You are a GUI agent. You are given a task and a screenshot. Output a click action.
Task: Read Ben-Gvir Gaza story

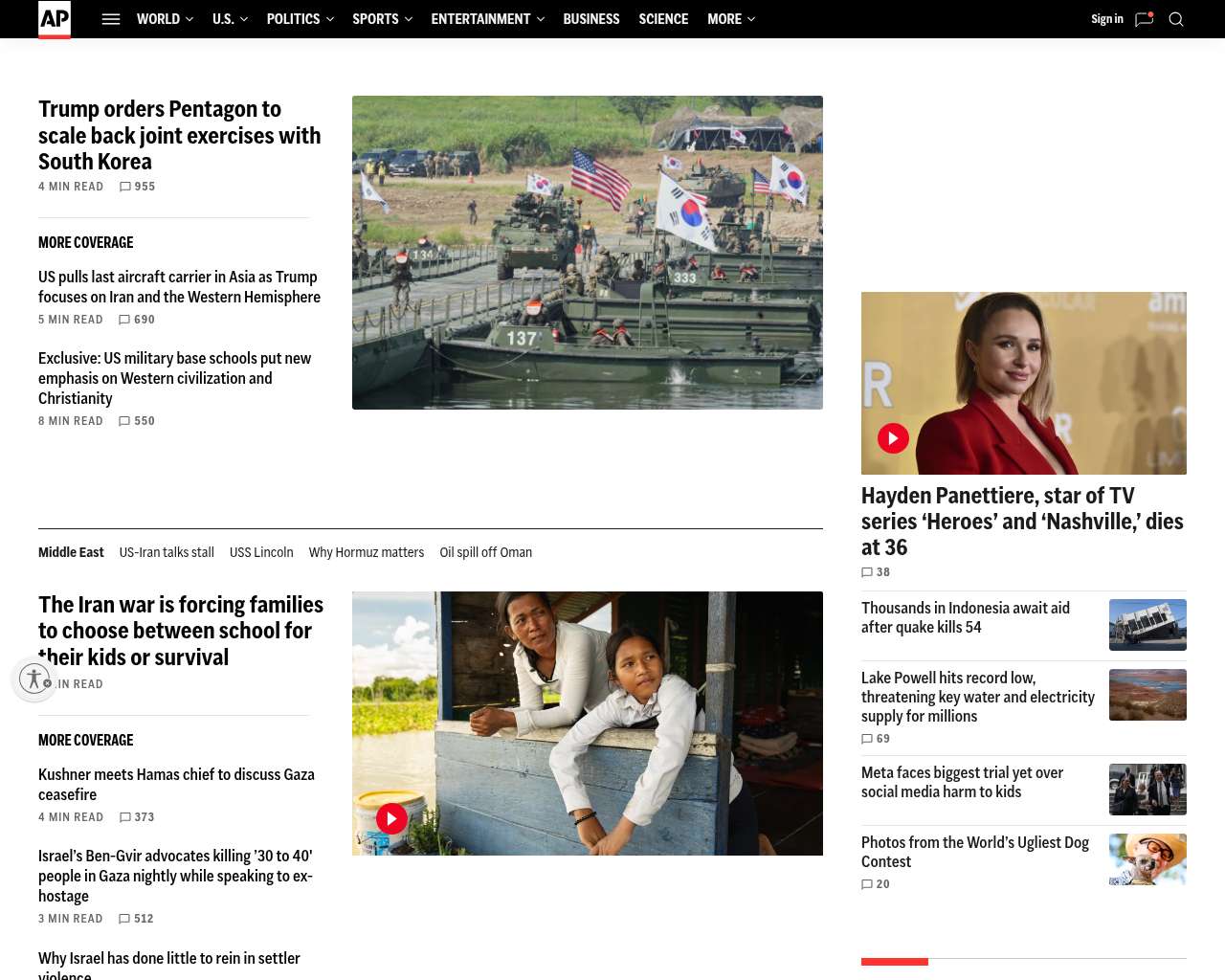pyautogui.click(x=175, y=876)
